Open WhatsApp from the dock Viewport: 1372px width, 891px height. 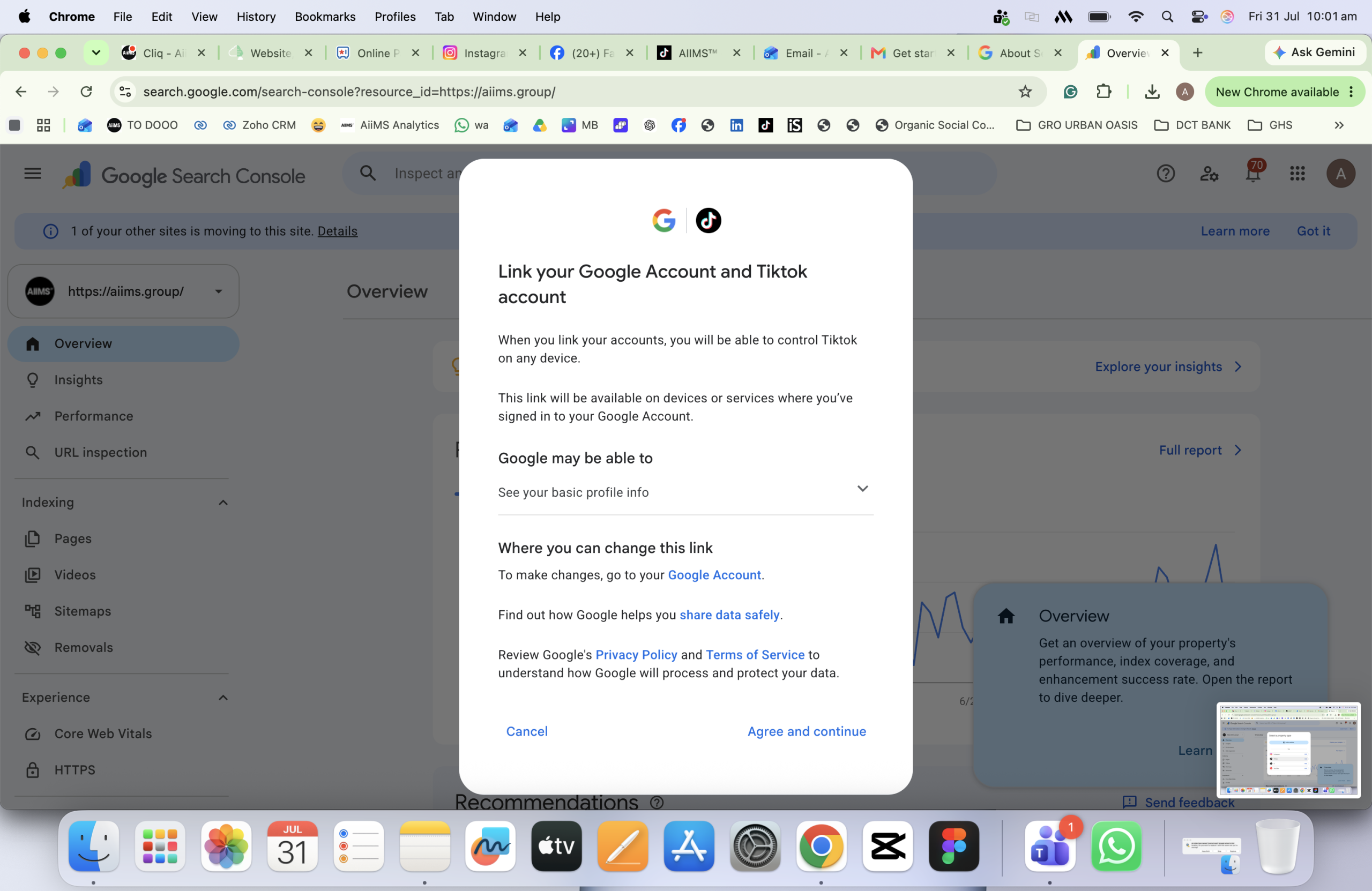click(1116, 846)
